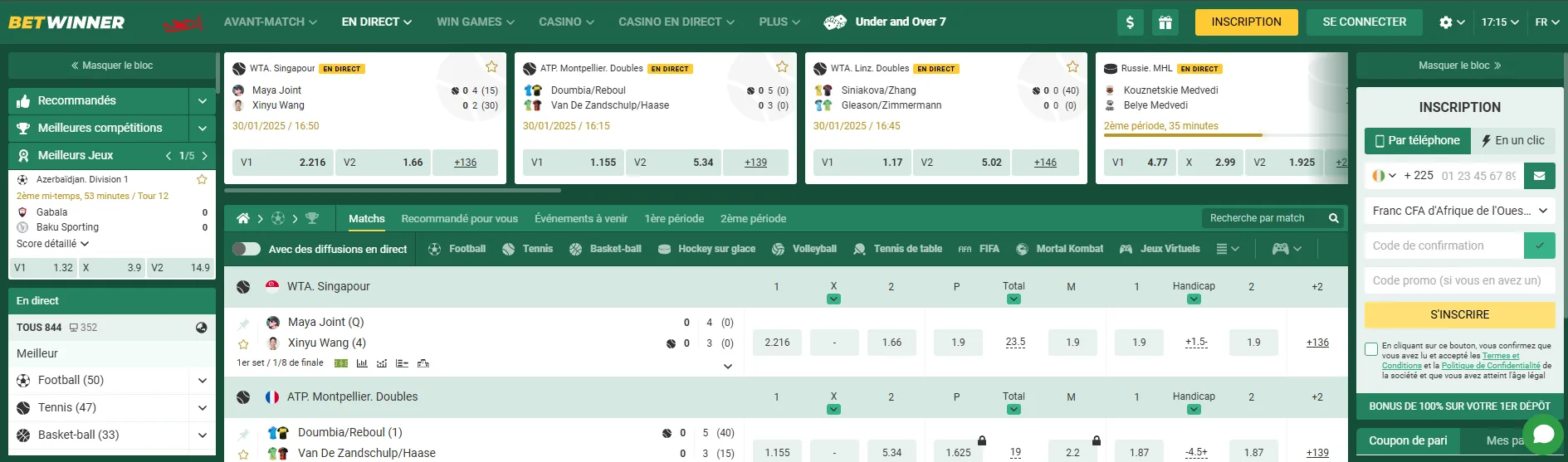The width and height of the screenshot is (1568, 462).
Task: Open the Under and Over 7 dice game
Action: [x=885, y=22]
